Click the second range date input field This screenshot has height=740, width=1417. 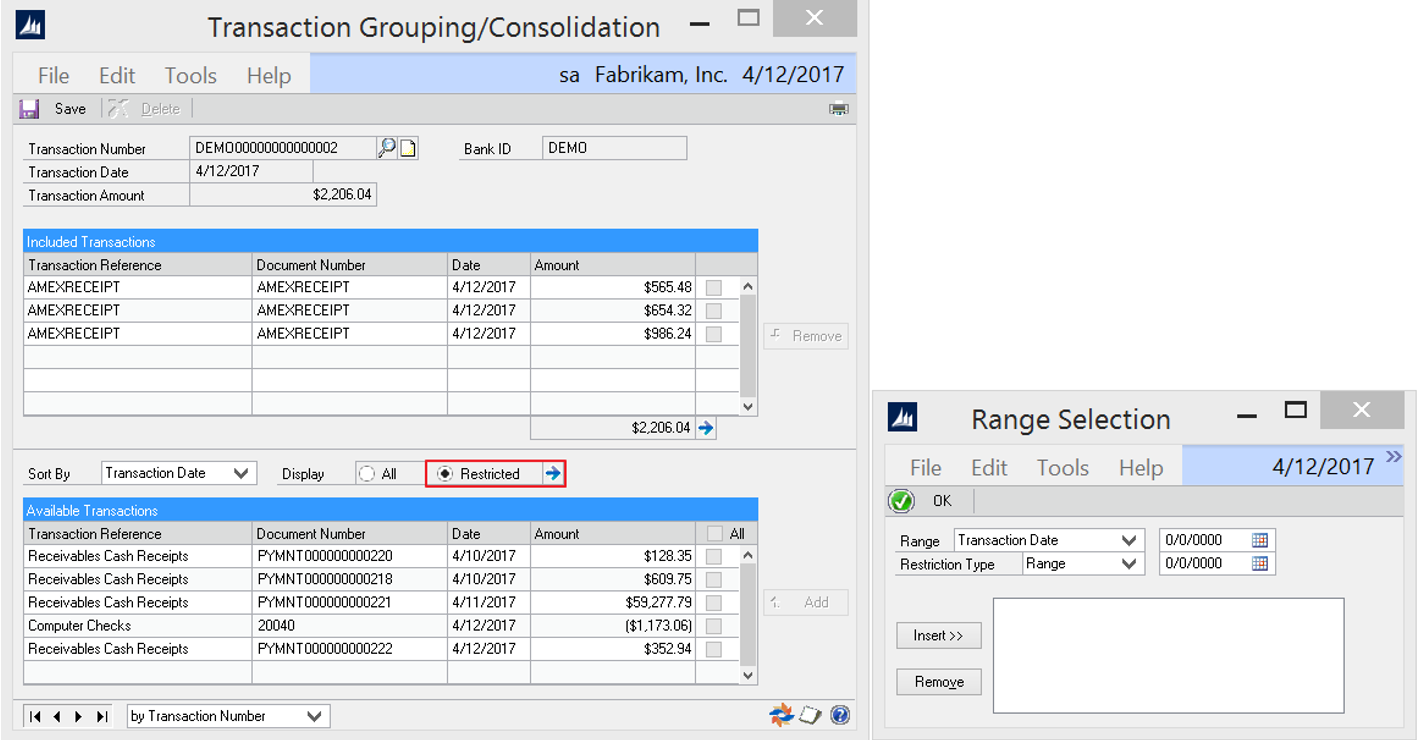coord(1203,564)
